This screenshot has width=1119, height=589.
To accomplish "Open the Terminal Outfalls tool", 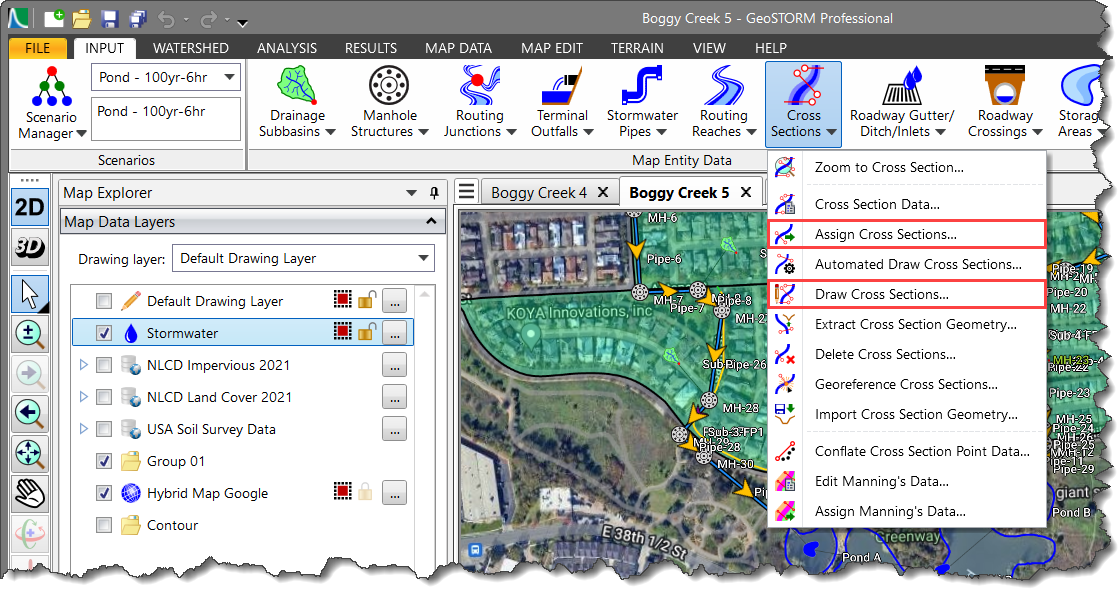I will pos(561,102).
